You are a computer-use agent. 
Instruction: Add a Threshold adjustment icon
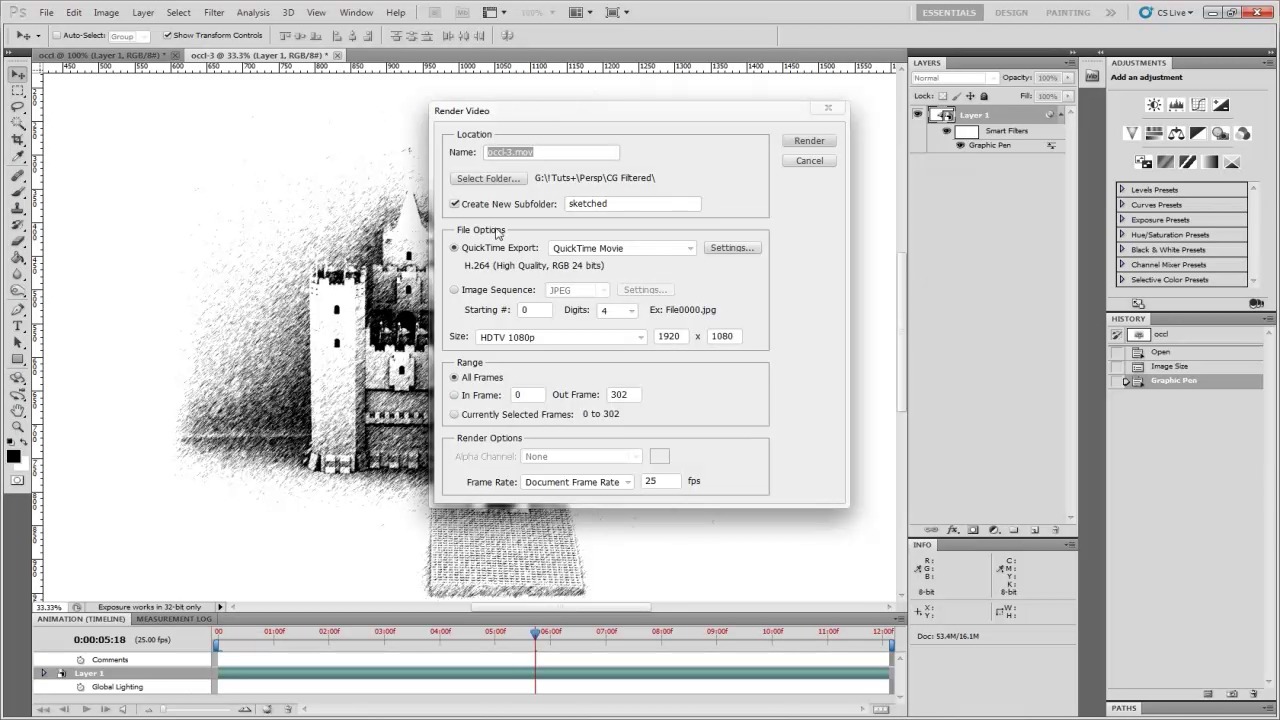coord(1187,162)
